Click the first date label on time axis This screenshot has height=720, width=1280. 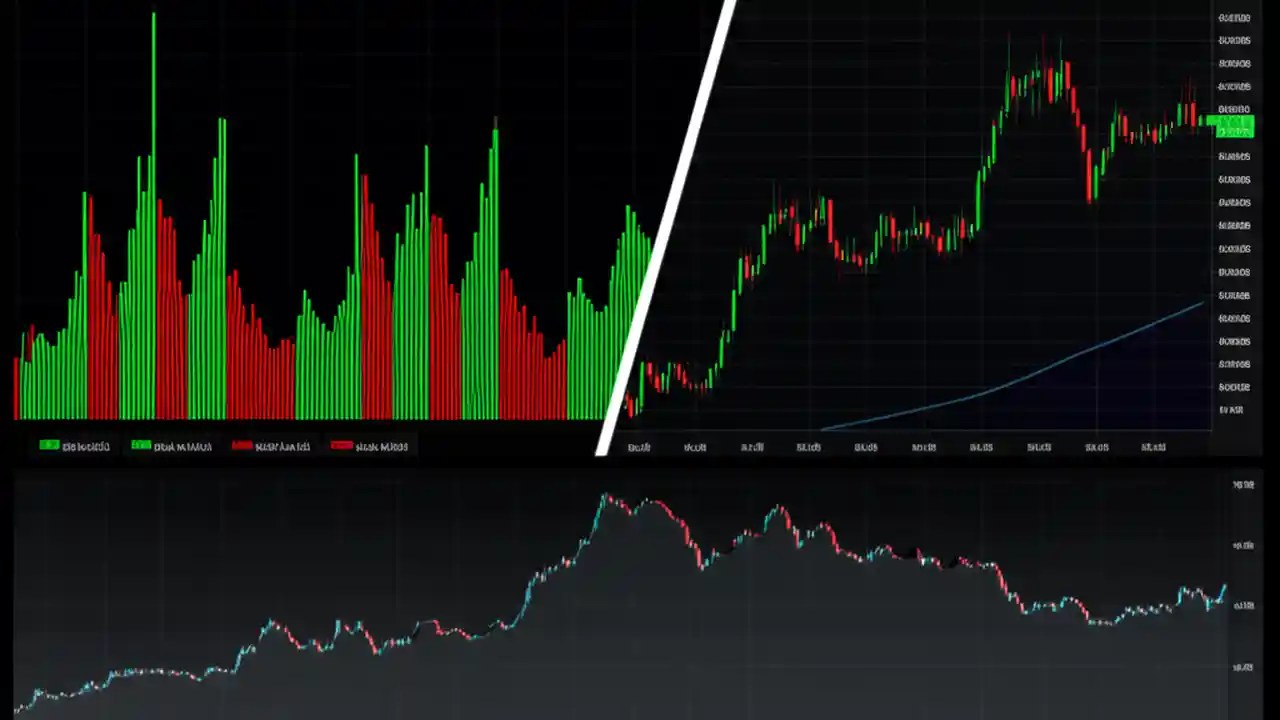[x=639, y=447]
